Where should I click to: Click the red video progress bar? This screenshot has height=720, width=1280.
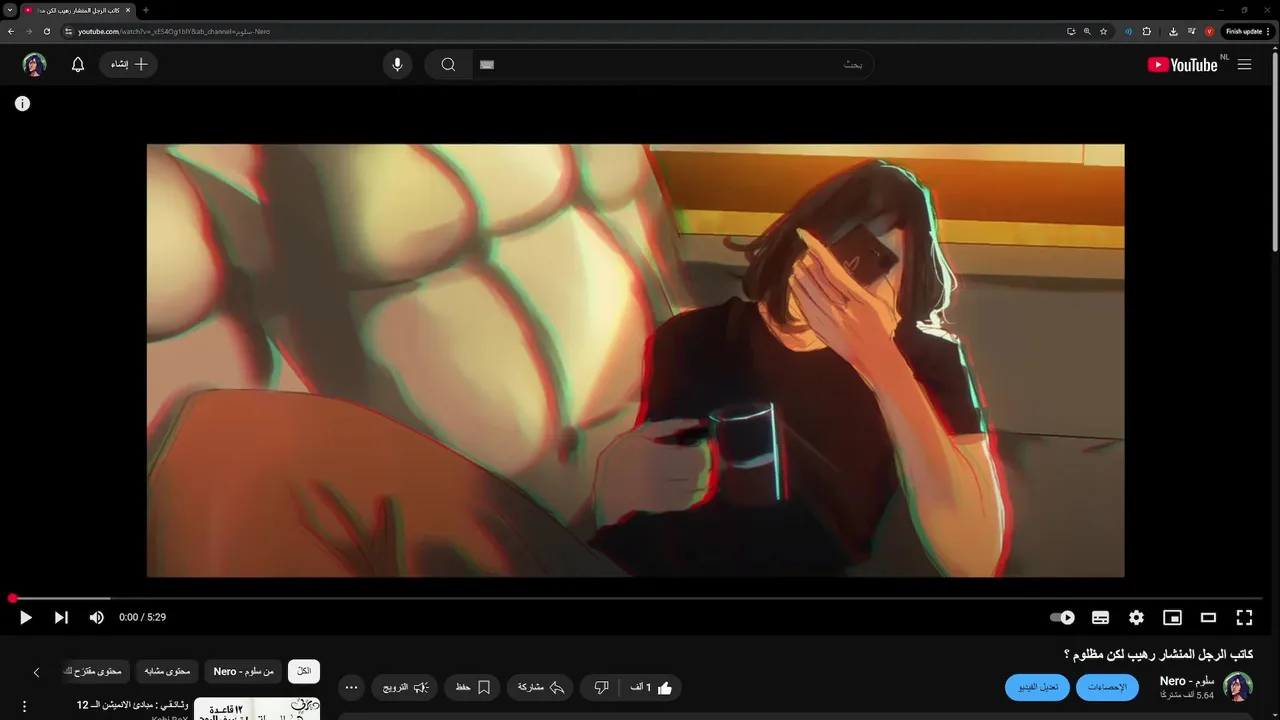coord(636,598)
